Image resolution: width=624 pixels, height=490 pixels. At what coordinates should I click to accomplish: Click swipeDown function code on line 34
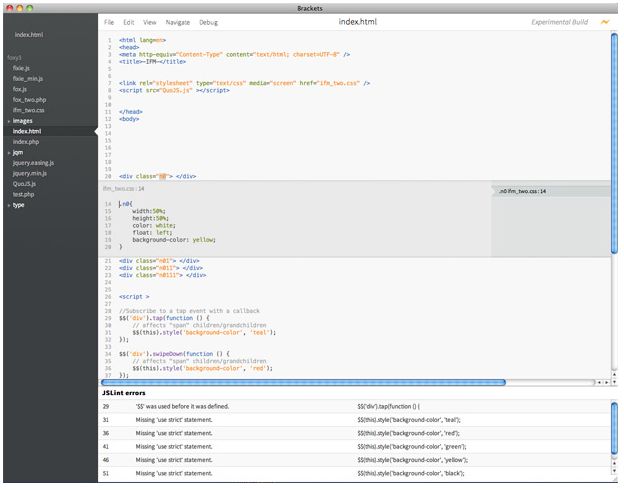174,354
